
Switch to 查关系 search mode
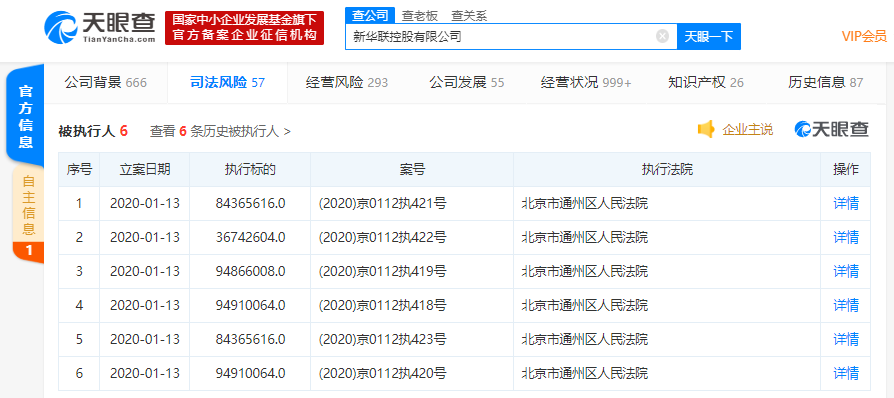pos(469,16)
